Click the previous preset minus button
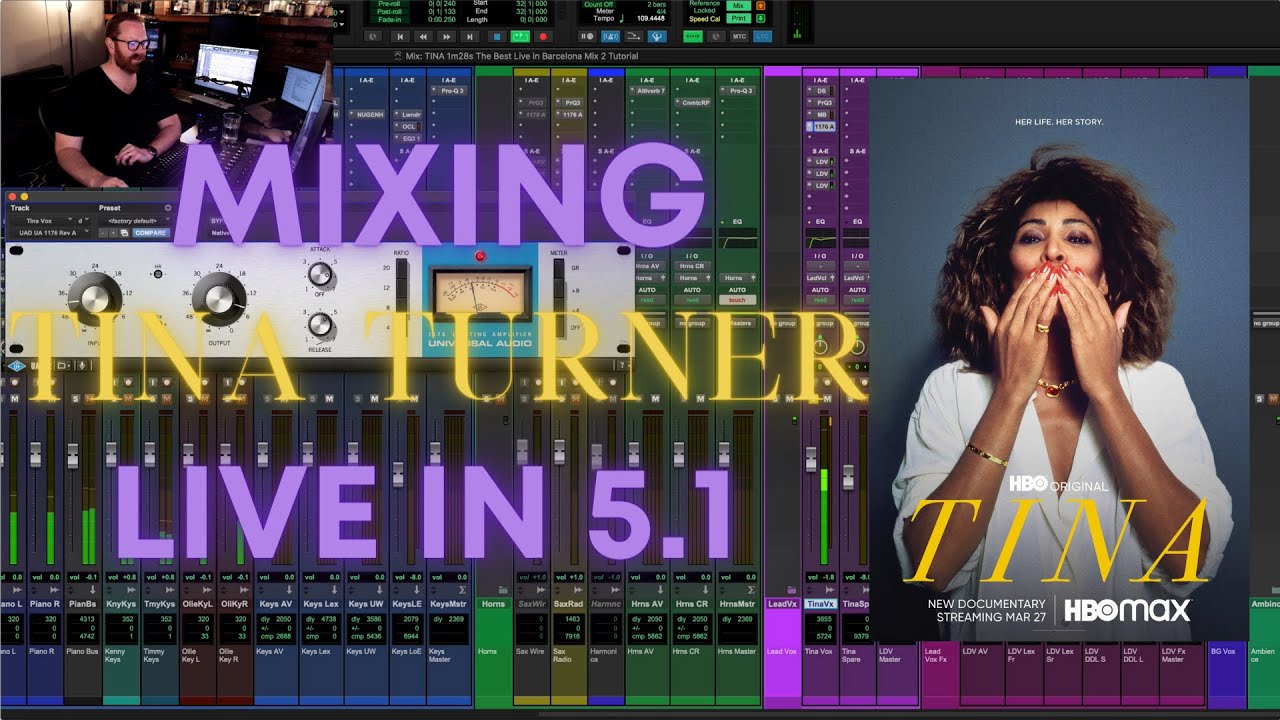The width and height of the screenshot is (1280, 720). [x=102, y=233]
